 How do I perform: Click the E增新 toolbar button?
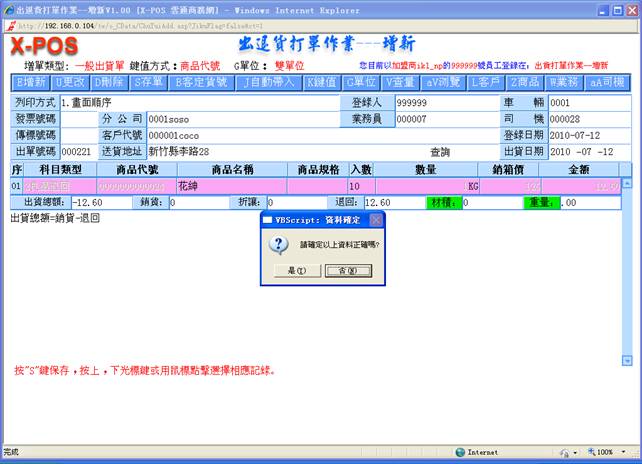(x=31, y=82)
